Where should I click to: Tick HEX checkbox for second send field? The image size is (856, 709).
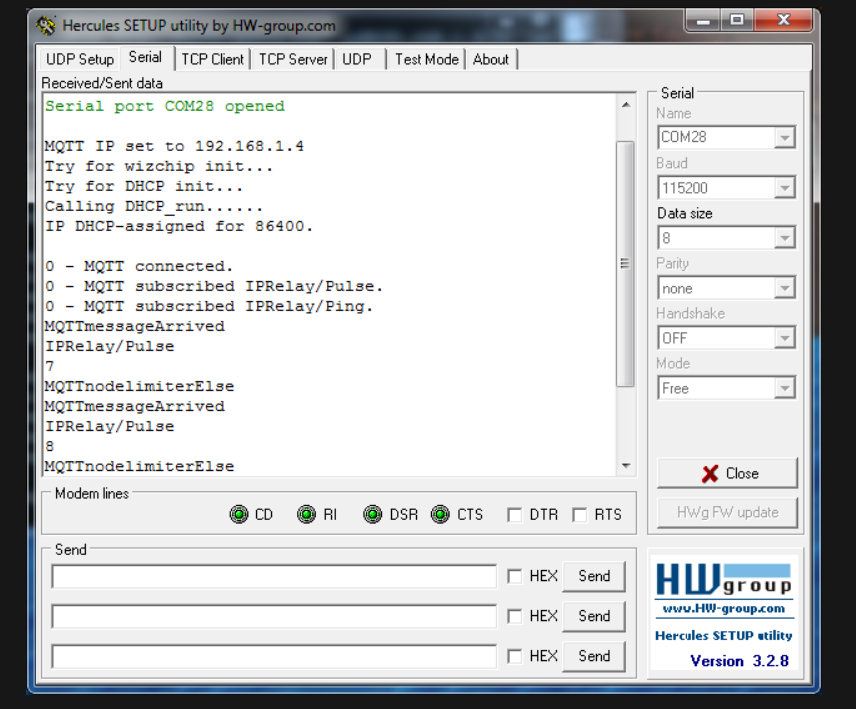point(514,616)
